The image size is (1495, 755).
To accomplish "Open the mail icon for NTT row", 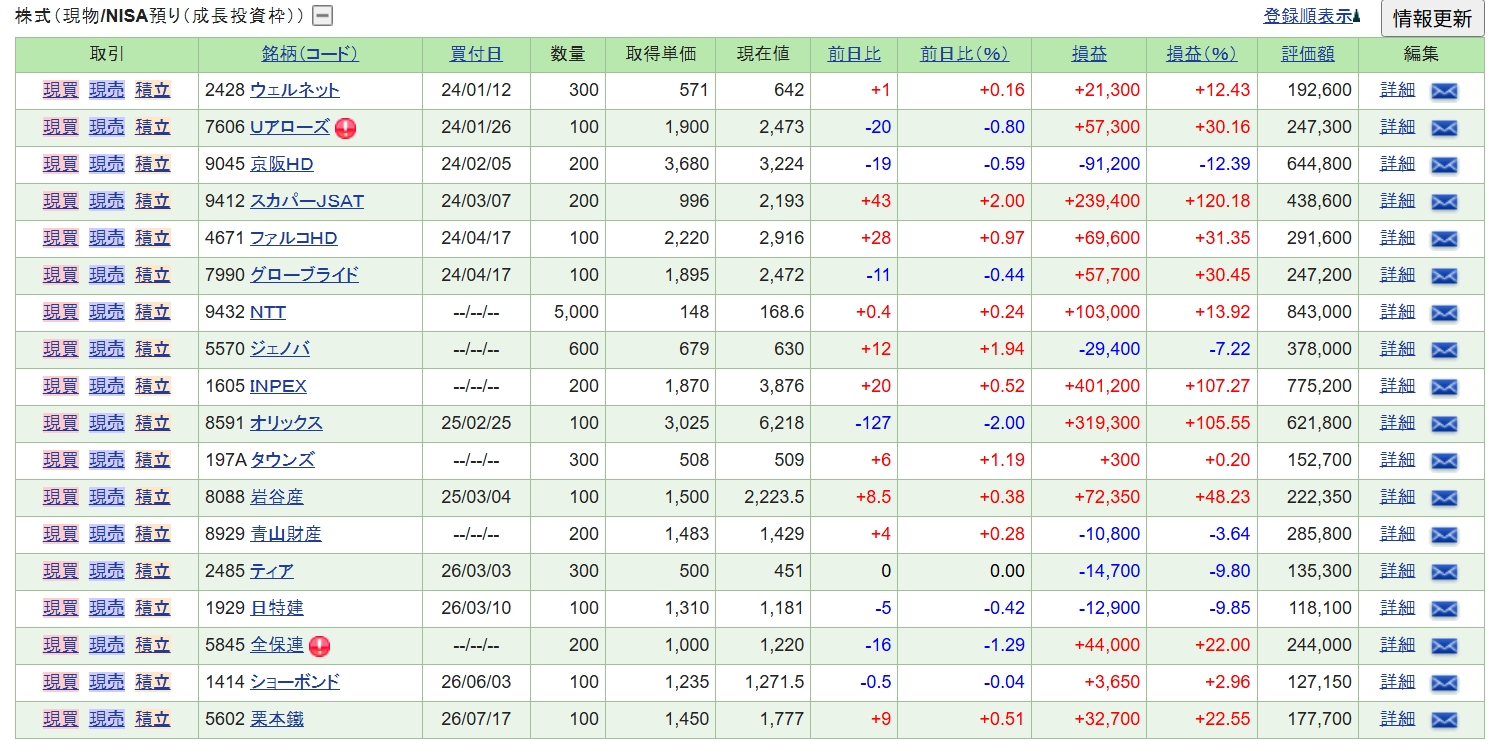I will [x=1444, y=313].
